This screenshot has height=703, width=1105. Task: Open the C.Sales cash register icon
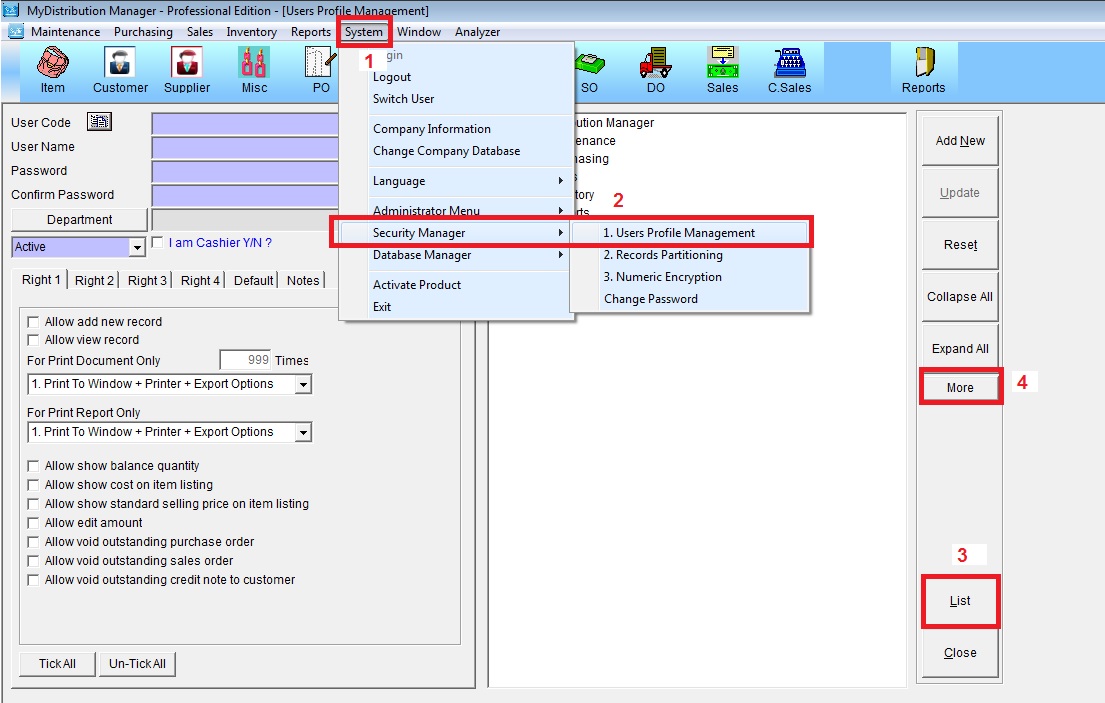(789, 70)
